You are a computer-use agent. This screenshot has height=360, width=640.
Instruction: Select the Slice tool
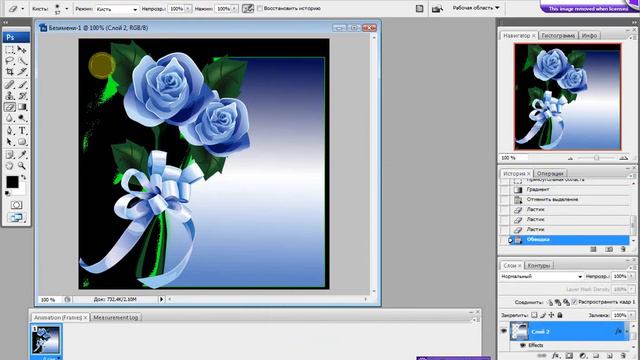click(x=22, y=72)
